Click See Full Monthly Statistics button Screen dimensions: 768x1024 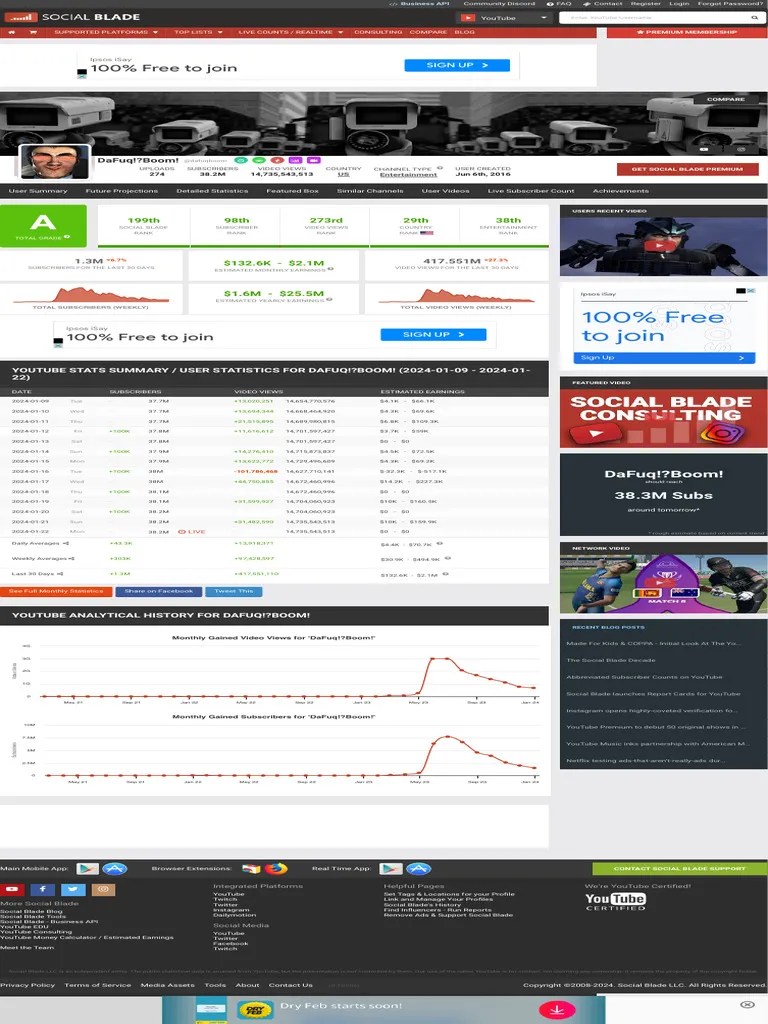tap(56, 592)
